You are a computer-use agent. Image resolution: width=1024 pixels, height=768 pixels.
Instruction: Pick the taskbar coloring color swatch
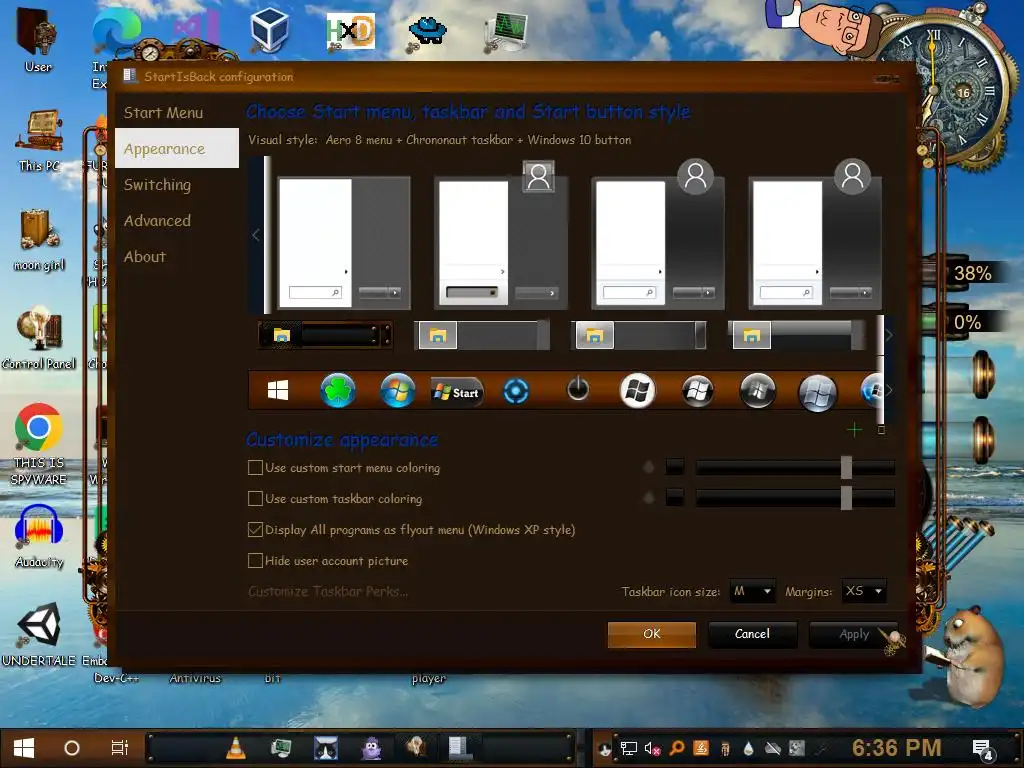(675, 498)
